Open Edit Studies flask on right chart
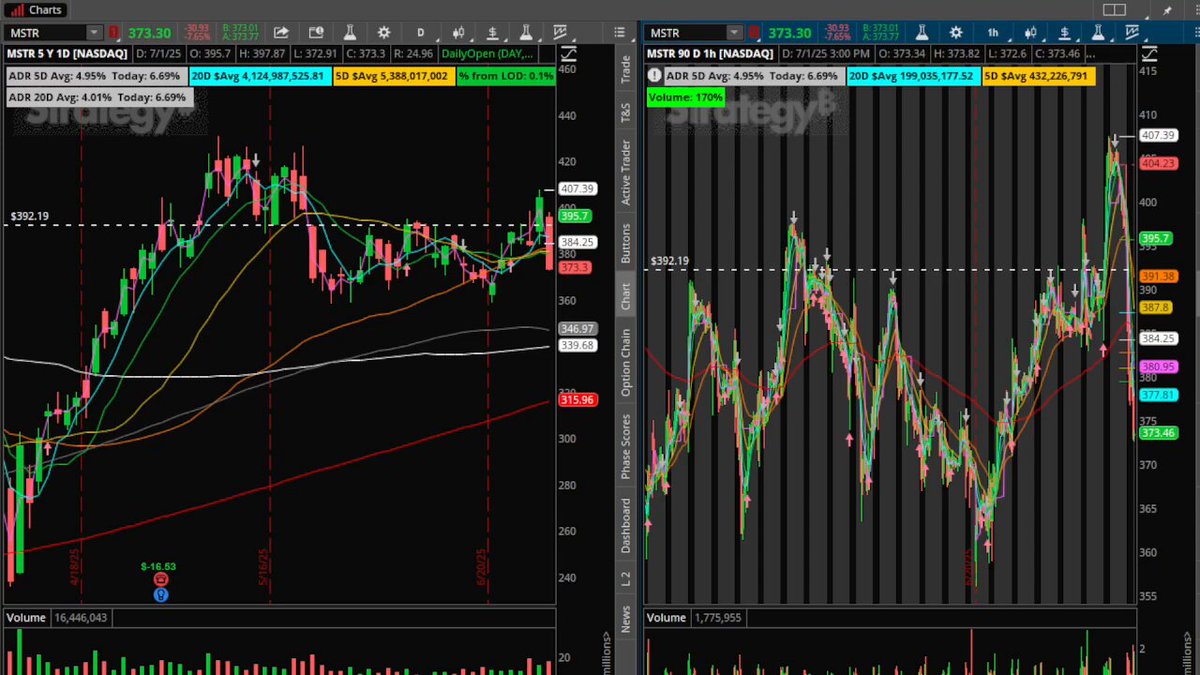The height and width of the screenshot is (675, 1200). (x=922, y=32)
